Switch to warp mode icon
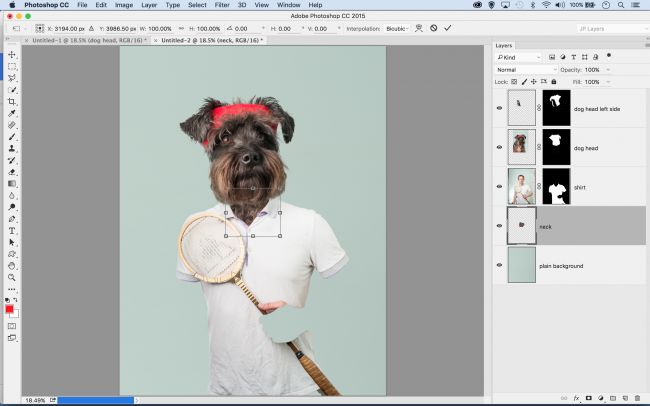Screen dimensions: 650x406 point(419,28)
